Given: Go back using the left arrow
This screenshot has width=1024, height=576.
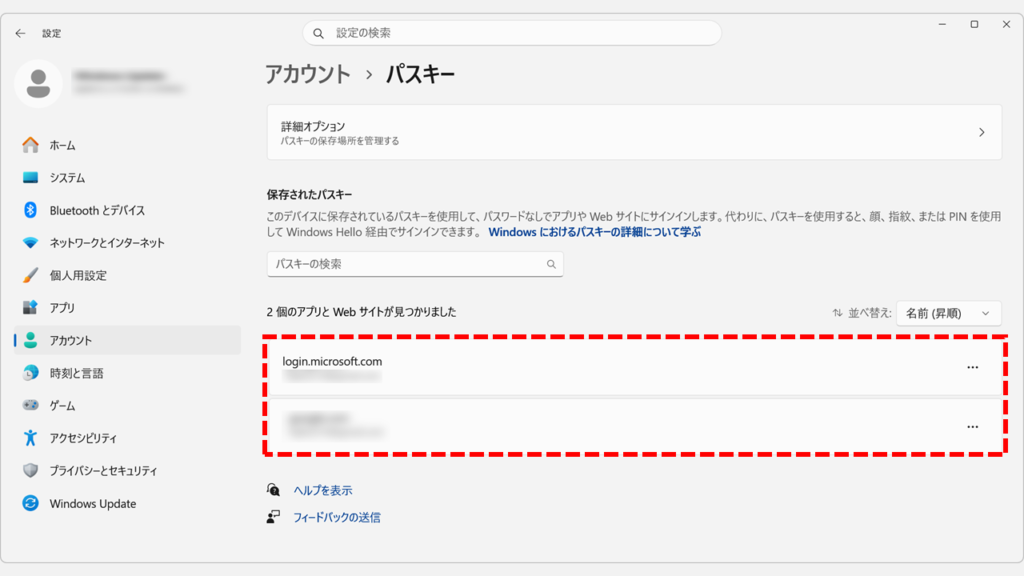Looking at the screenshot, I should point(20,33).
